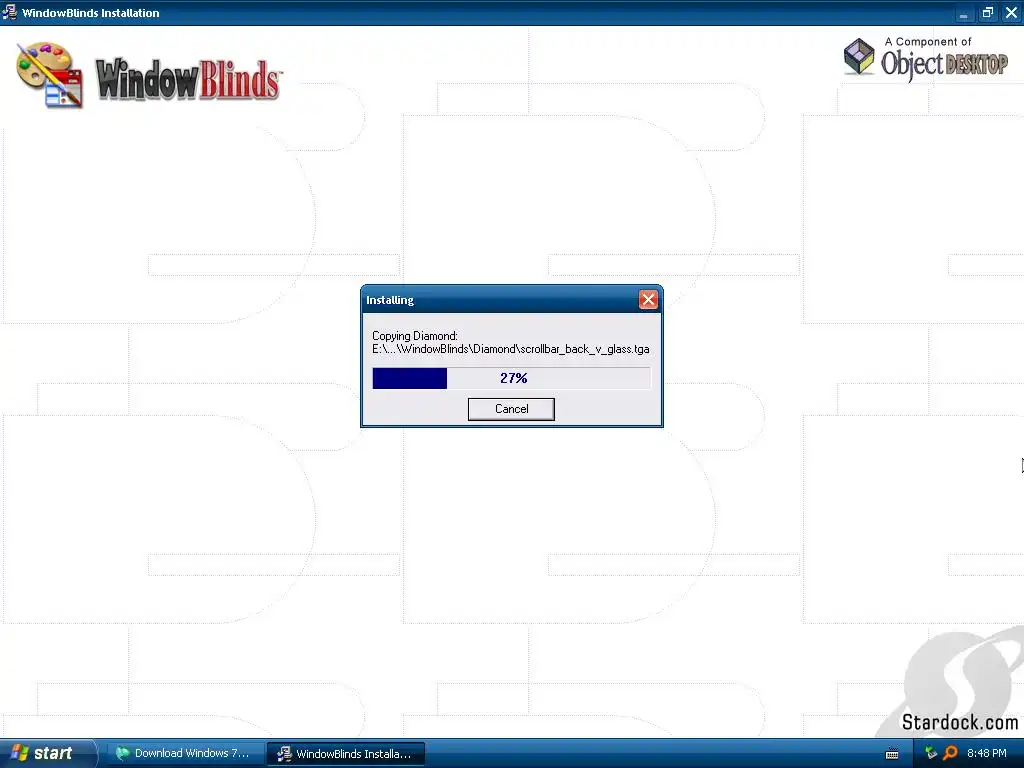Click the scrollbar_back_v_glass.tga file path text
This screenshot has width=1024, height=768.
[x=511, y=349]
